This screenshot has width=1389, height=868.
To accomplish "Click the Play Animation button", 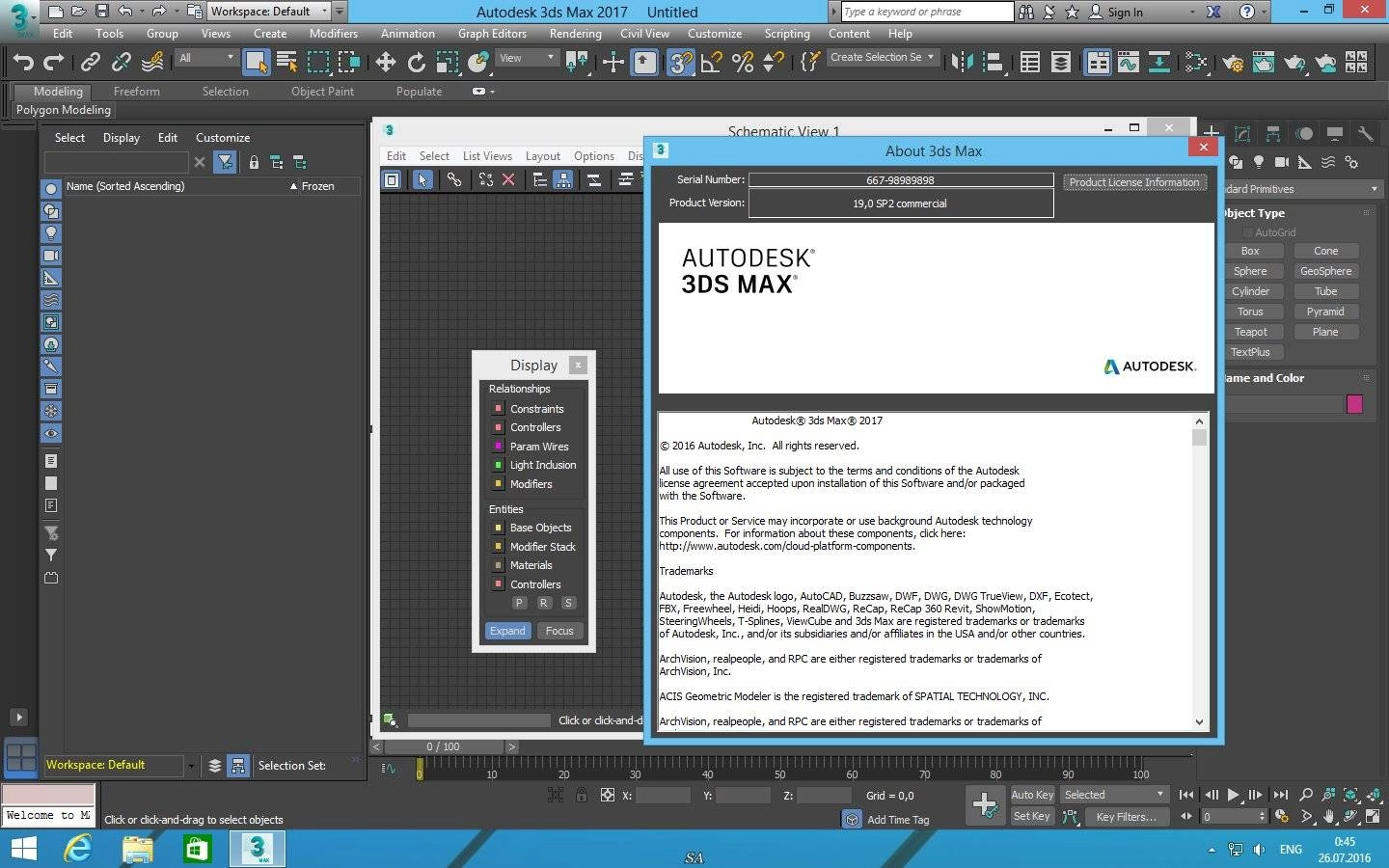I will [x=1233, y=795].
